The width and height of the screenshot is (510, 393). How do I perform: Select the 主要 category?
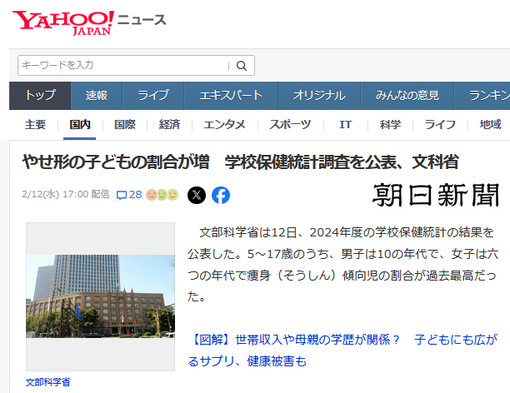pyautogui.click(x=35, y=125)
